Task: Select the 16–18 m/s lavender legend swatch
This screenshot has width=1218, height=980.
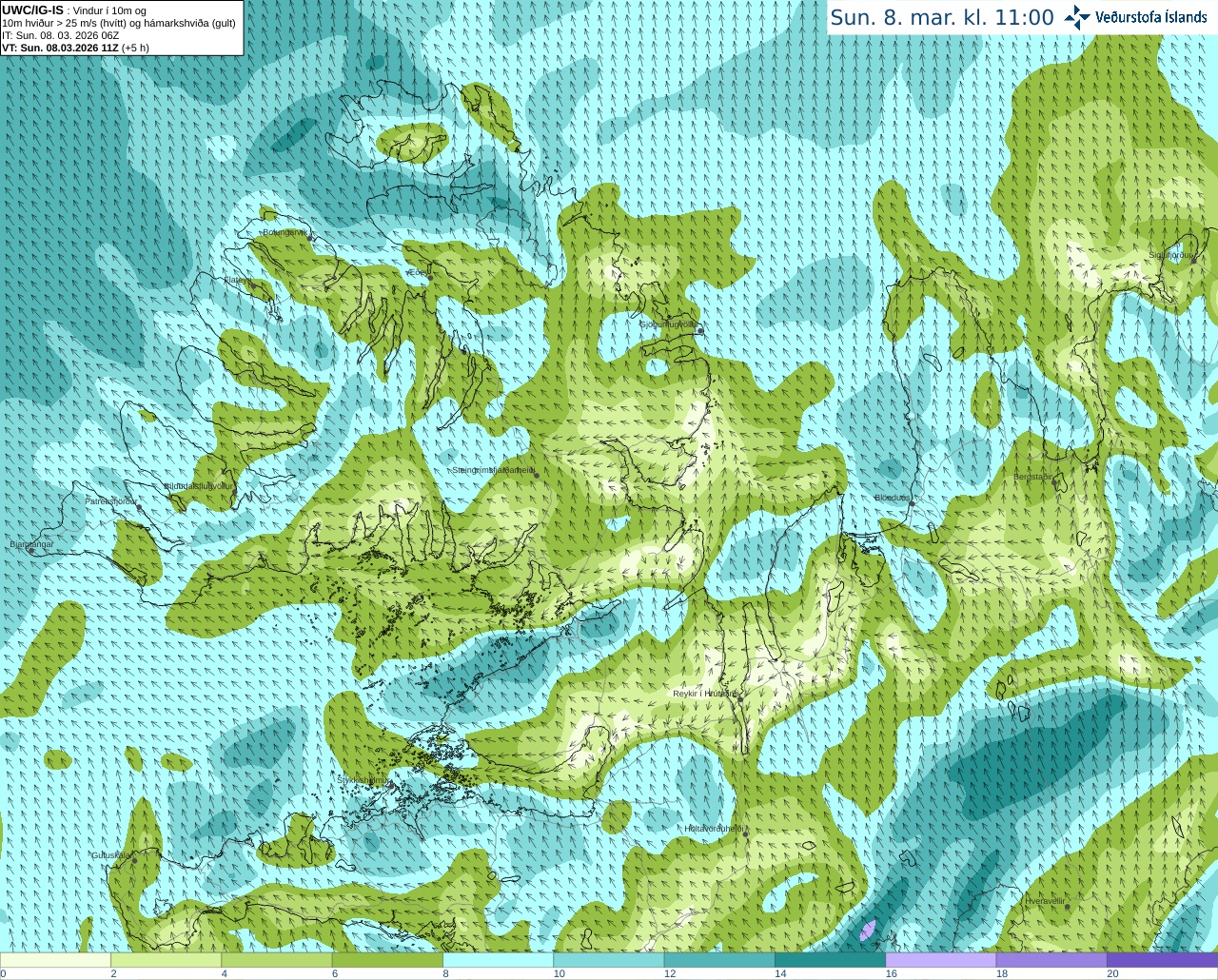Action: tap(940, 960)
